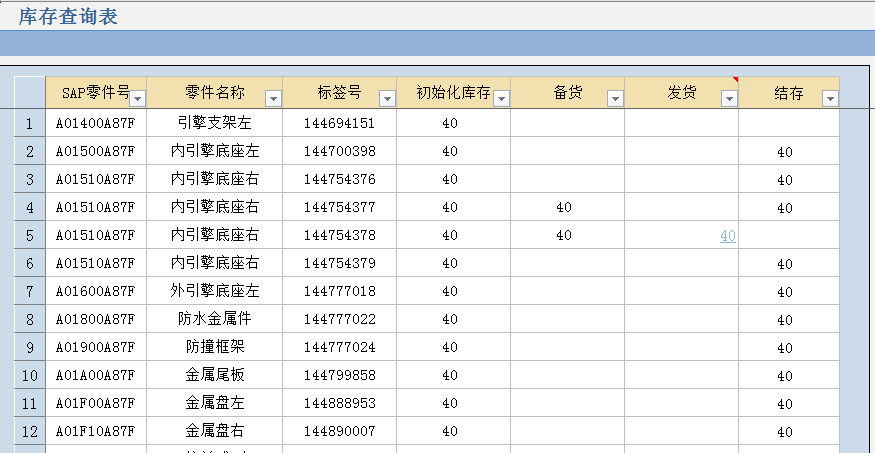Select part number A01800A87F
Screen dimensions: 875x453
click(x=95, y=319)
